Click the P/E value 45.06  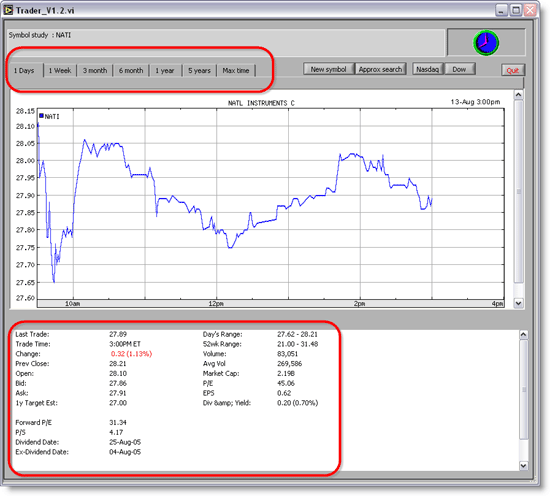tap(286, 383)
